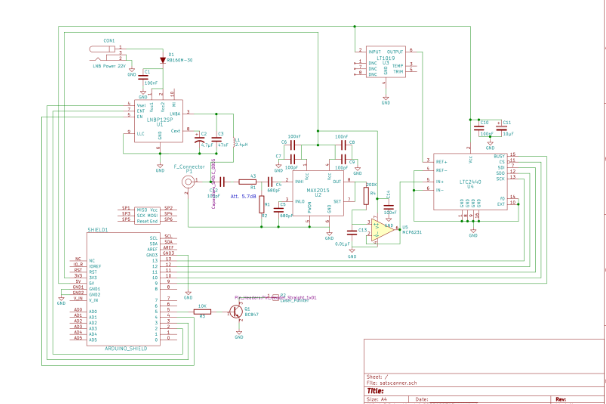Click the Rev: field in title block
This screenshot has width=606, height=404.
click(x=561, y=399)
